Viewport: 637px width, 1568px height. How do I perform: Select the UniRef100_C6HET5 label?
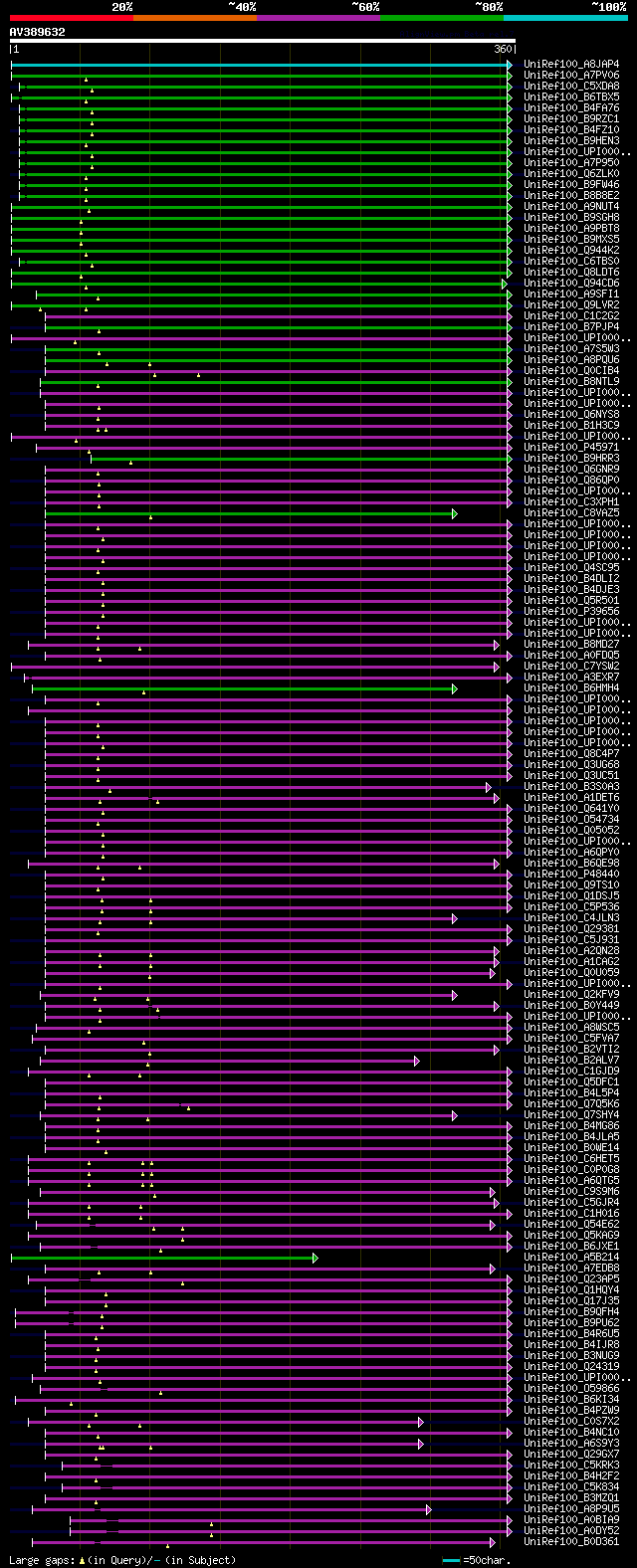[571, 1159]
